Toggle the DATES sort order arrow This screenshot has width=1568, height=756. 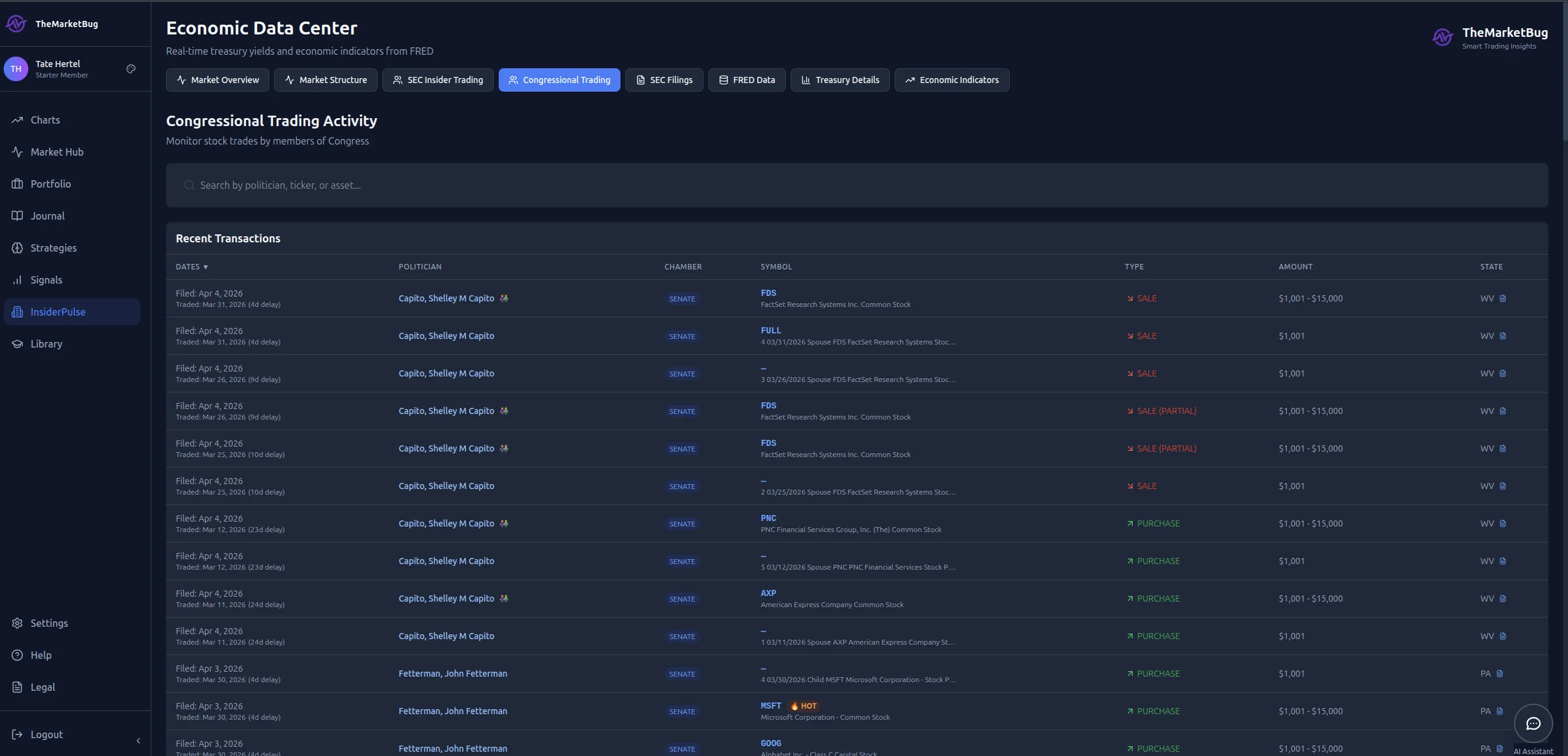tap(204, 267)
